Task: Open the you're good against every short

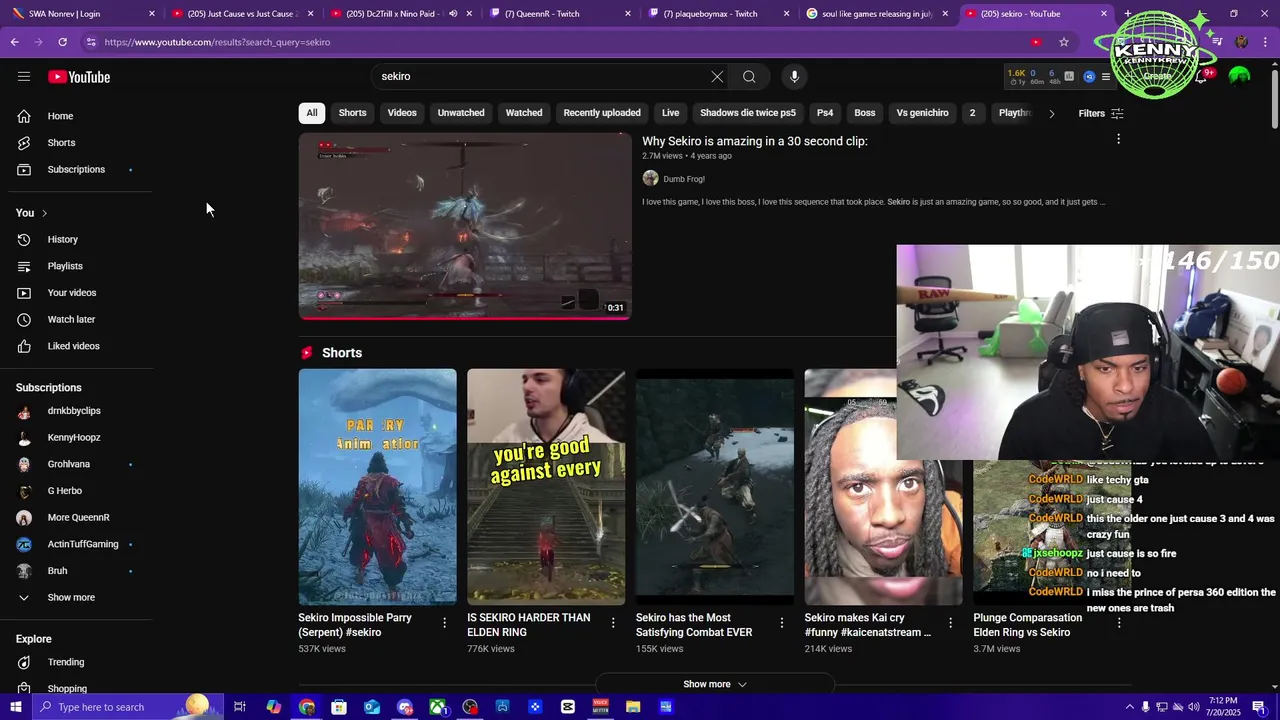Action: tap(546, 487)
